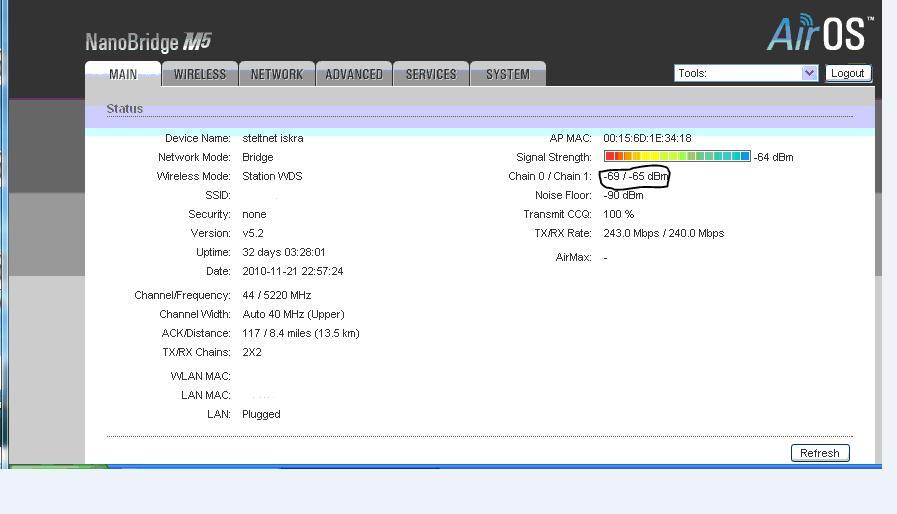Go to the NETWORK tab
Image resolution: width=897 pixels, height=514 pixels.
click(x=277, y=75)
